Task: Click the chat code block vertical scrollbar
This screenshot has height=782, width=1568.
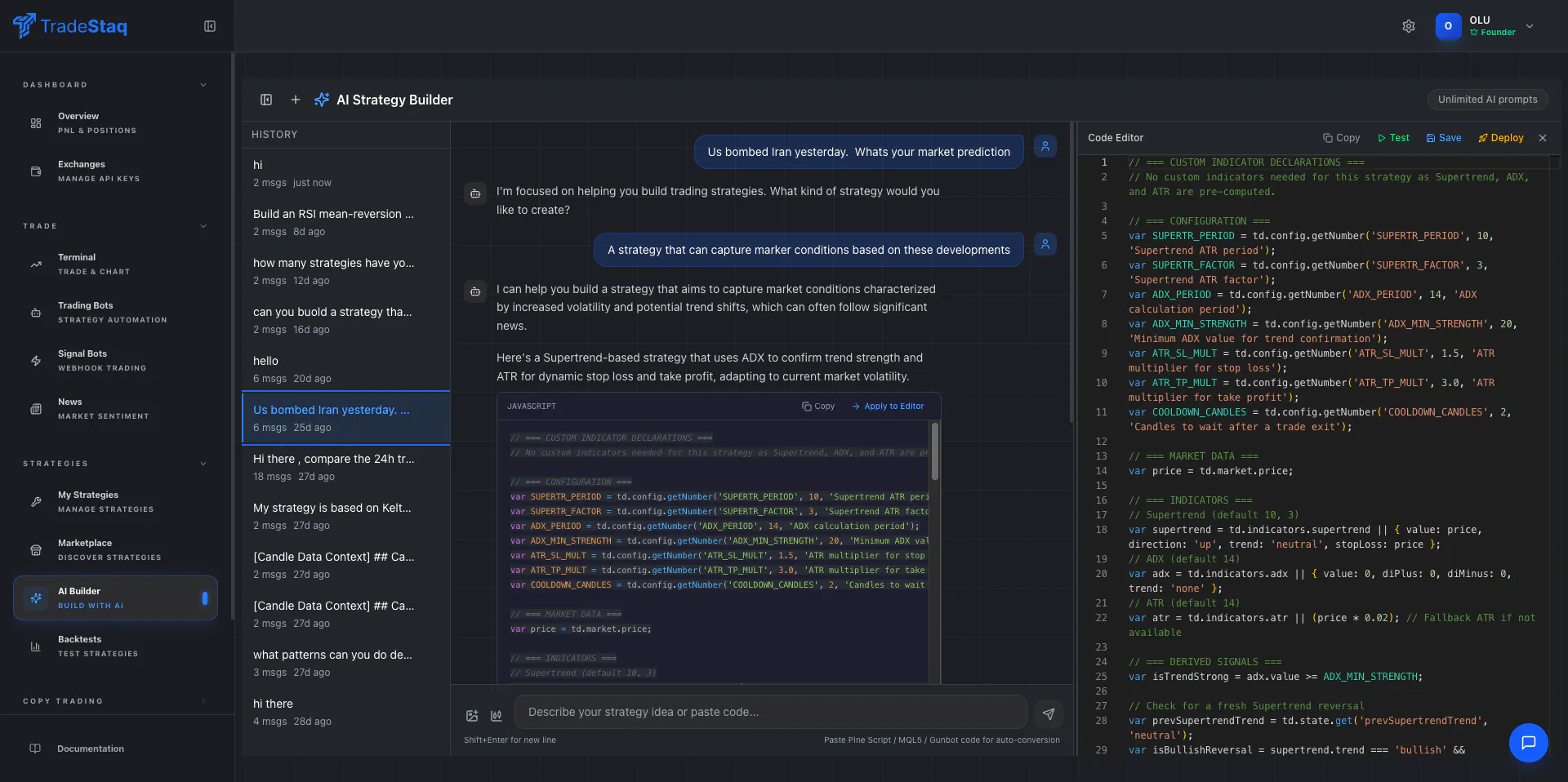Action: coord(935,451)
